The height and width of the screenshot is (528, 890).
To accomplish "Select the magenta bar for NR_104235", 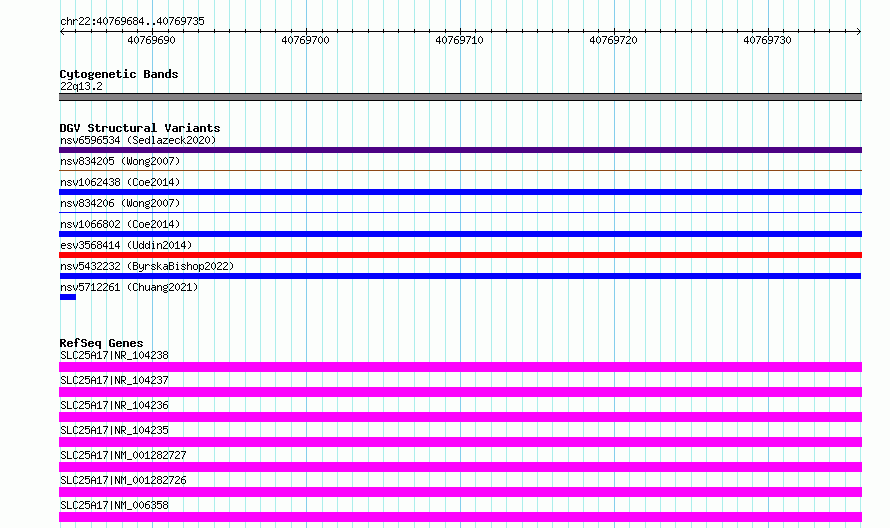I will pos(460,442).
